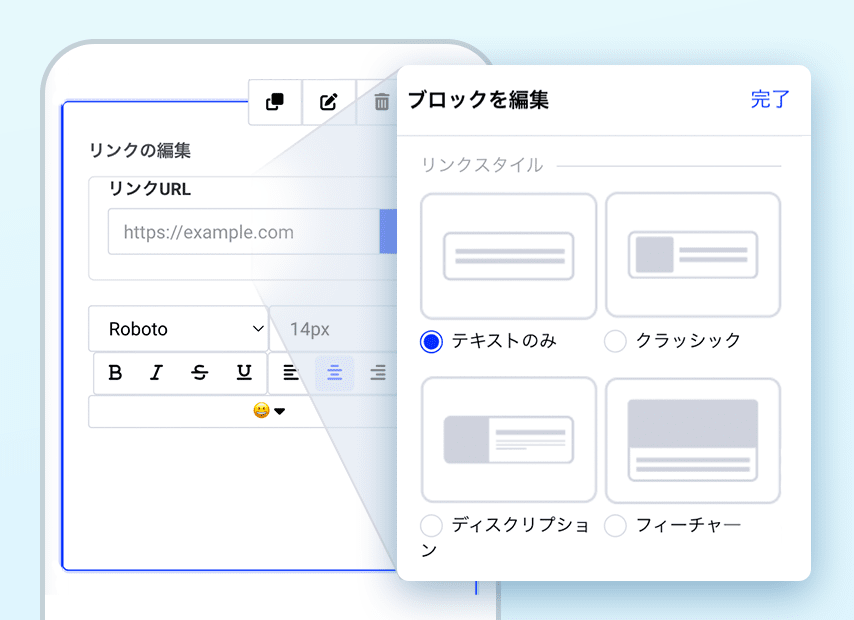
Task: Toggle strikethrough formatting
Action: pyautogui.click(x=200, y=373)
